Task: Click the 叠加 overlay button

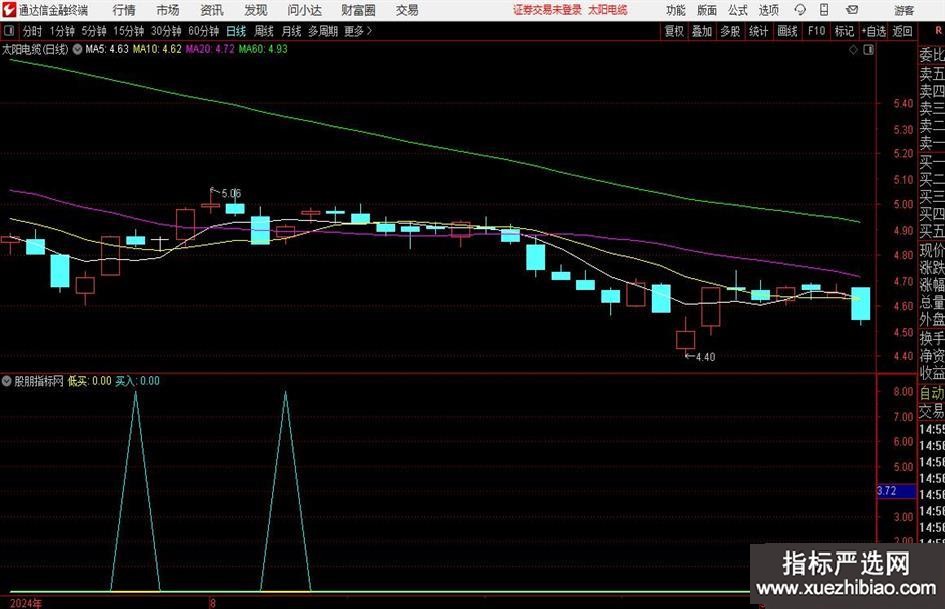Action: [x=702, y=31]
